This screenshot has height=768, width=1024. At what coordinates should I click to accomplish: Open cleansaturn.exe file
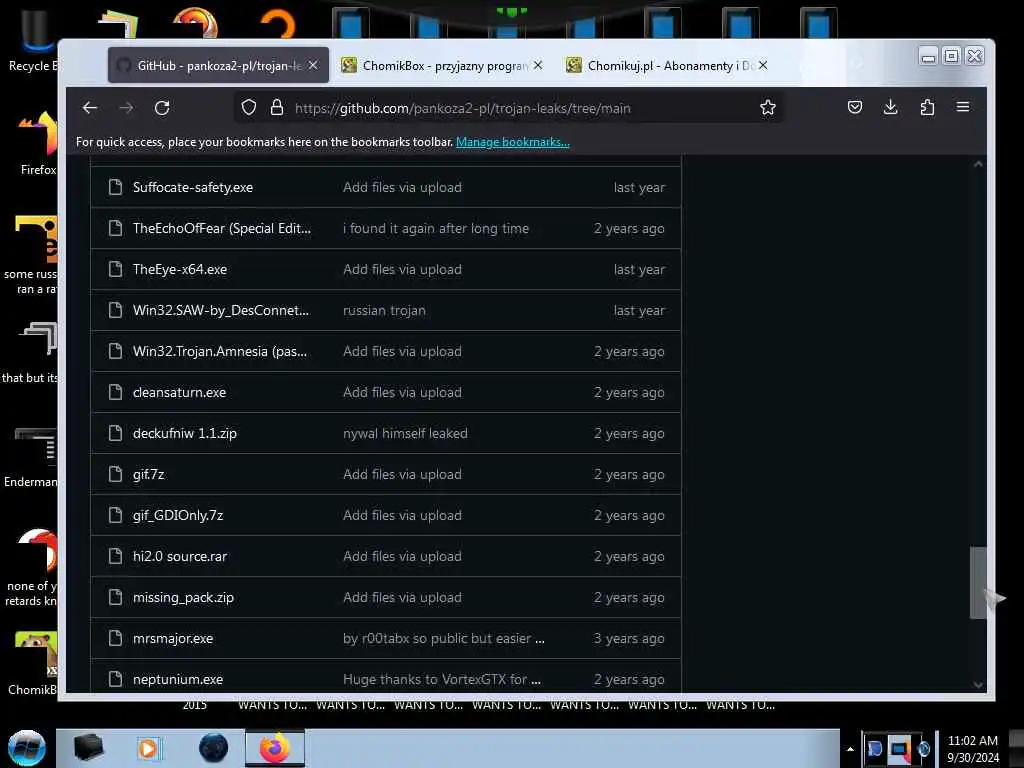click(x=179, y=392)
